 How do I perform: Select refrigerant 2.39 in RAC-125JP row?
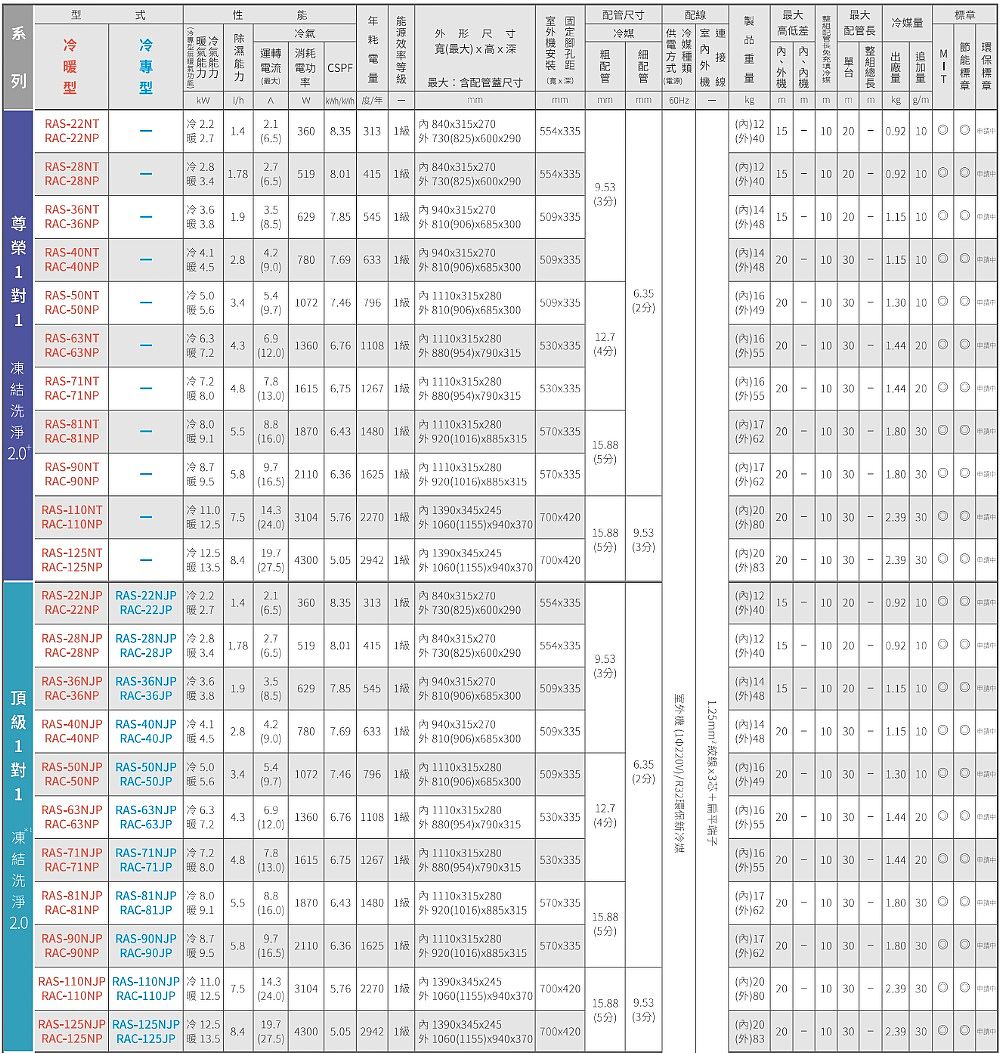point(895,1032)
